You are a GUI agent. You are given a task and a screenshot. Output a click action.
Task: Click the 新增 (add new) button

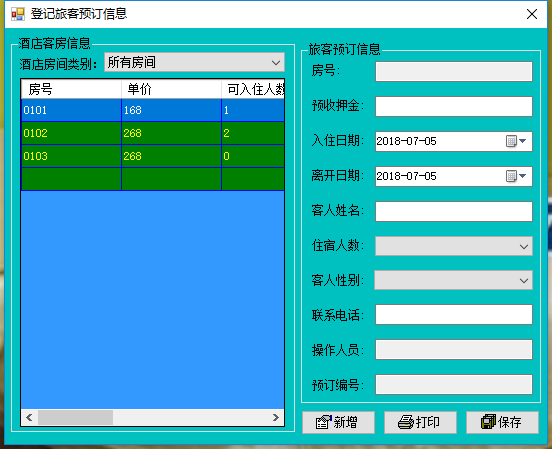tap(338, 422)
